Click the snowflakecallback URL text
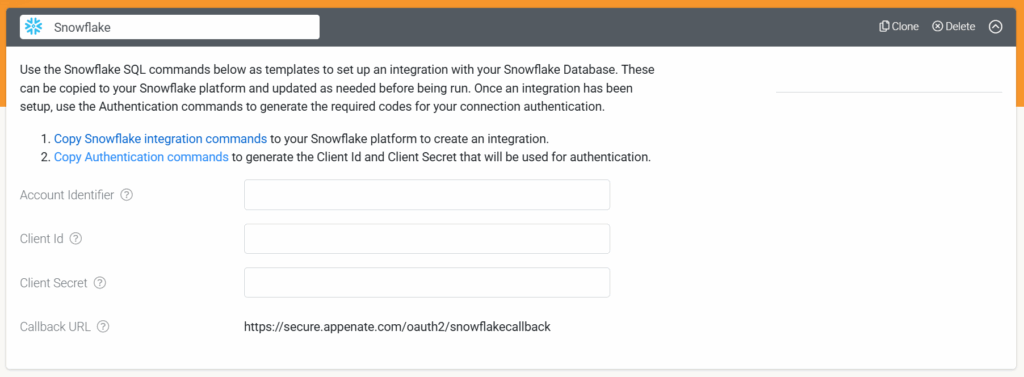Viewport: 1024px width, 377px height. point(398,327)
